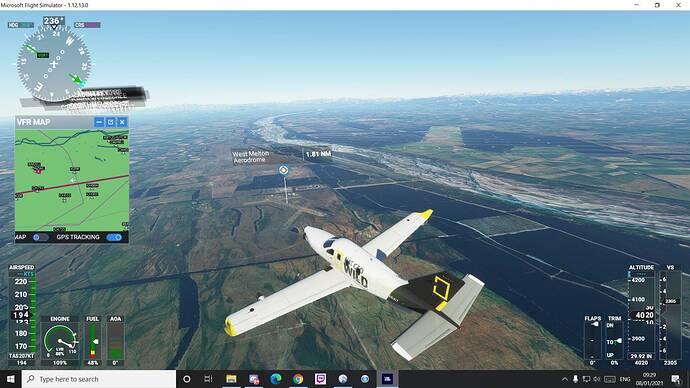Close the VFR MAP panel
The image size is (690, 388).
point(122,122)
